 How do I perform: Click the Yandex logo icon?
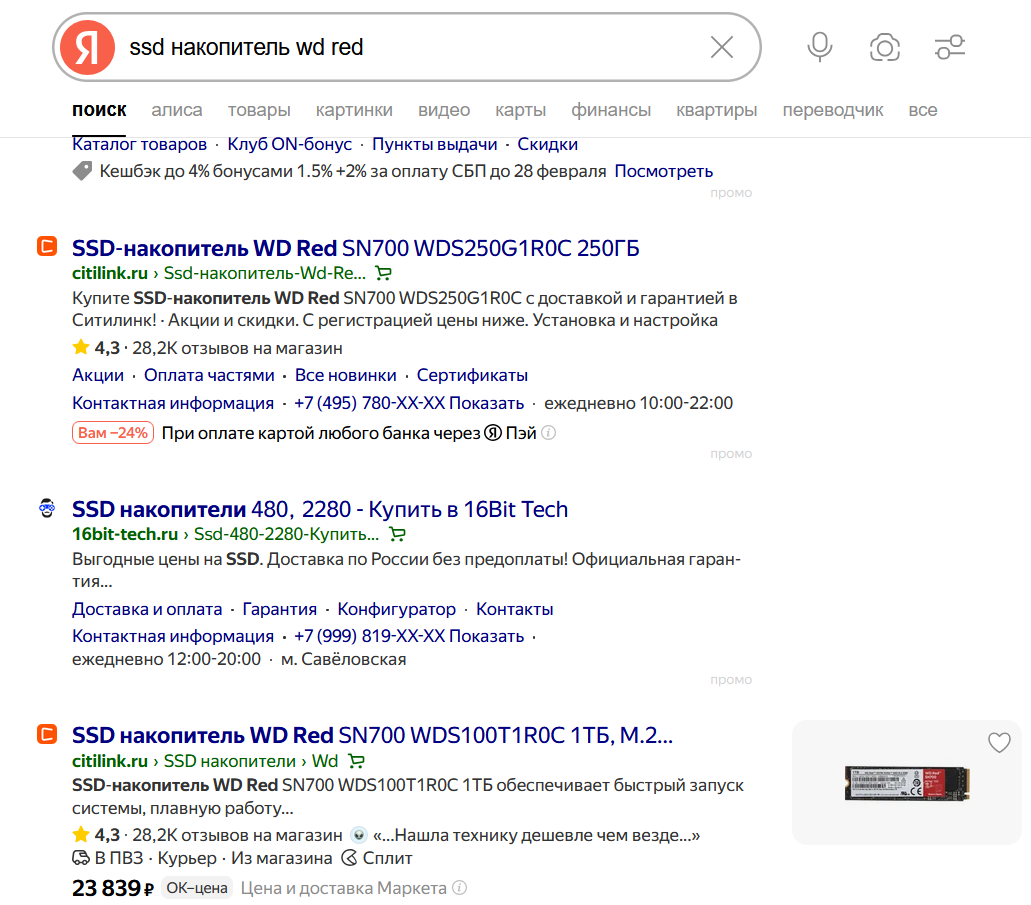pos(87,47)
